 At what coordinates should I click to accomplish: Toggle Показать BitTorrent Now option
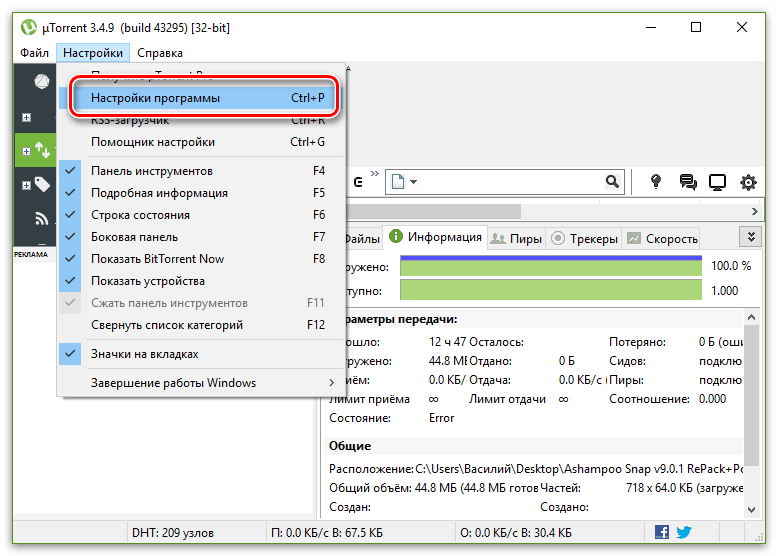pos(201,259)
